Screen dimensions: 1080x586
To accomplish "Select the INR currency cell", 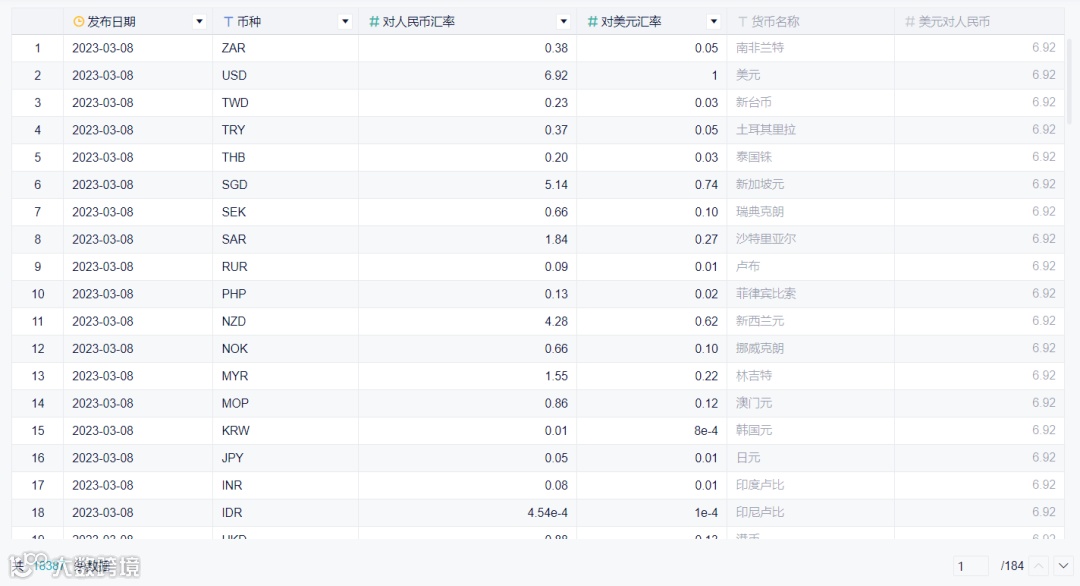I will point(285,485).
